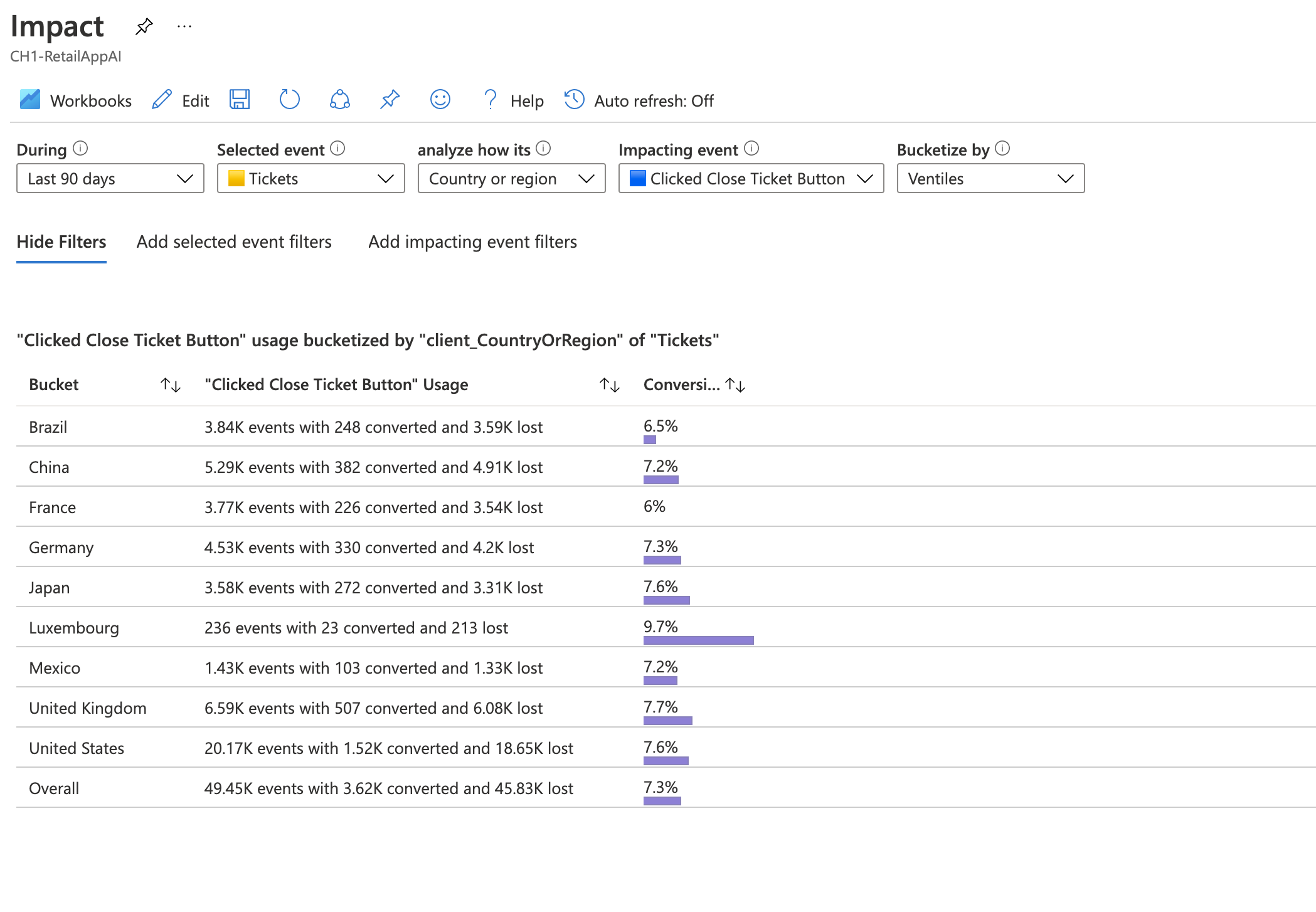
Task: Click the Luxembourg conversion bar
Action: pos(698,640)
